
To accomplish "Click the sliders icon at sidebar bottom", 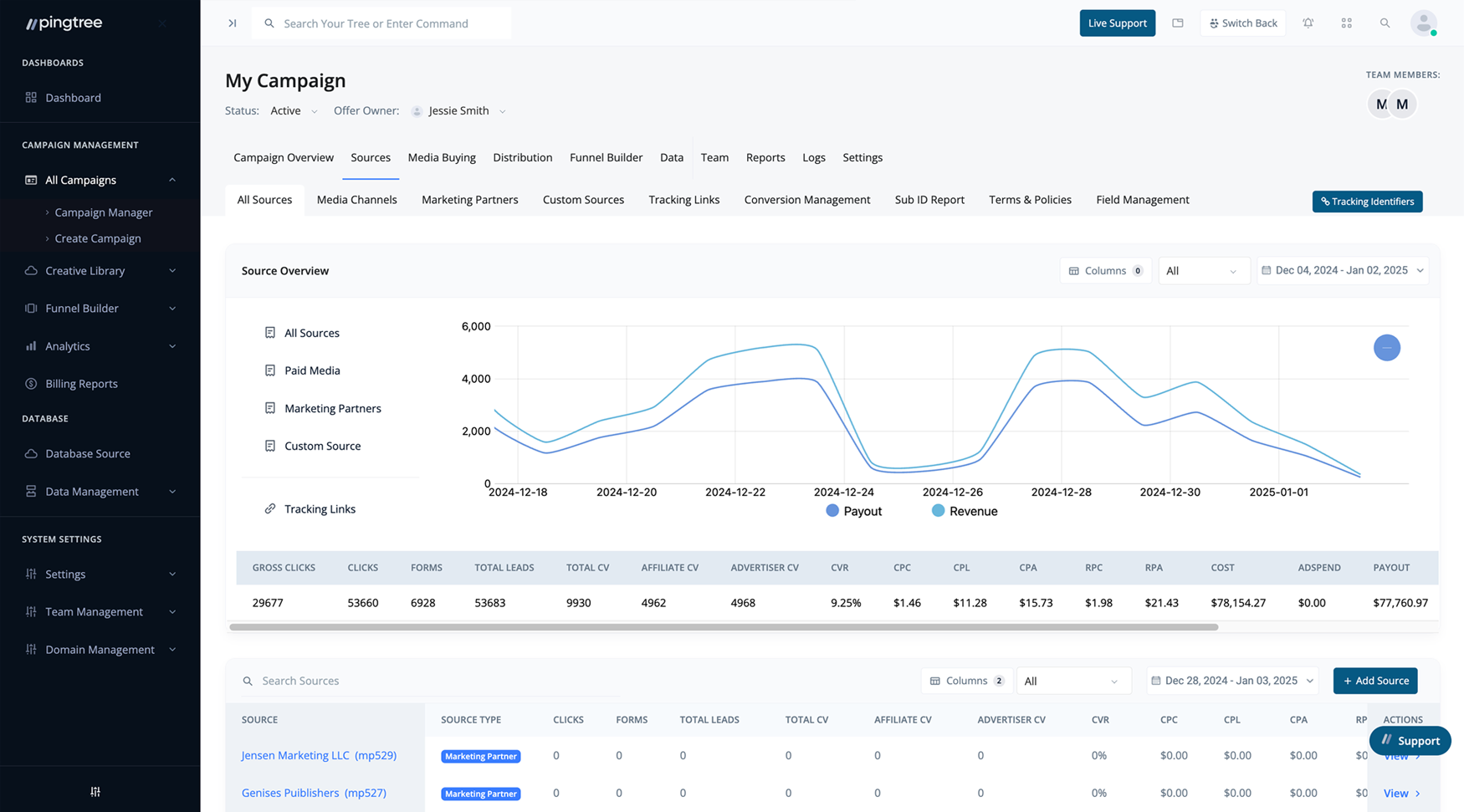I will click(x=95, y=791).
